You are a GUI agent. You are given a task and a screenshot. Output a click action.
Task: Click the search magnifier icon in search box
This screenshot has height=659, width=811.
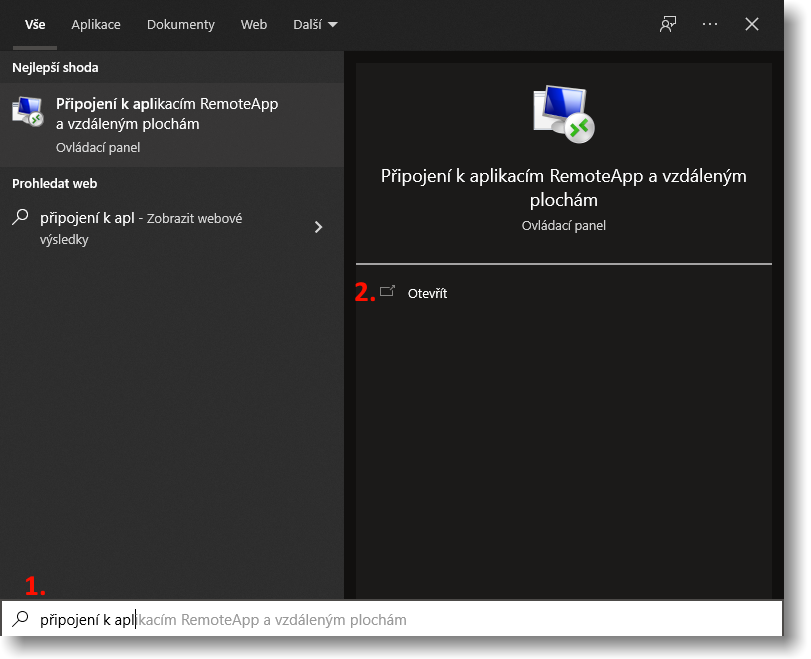20,619
